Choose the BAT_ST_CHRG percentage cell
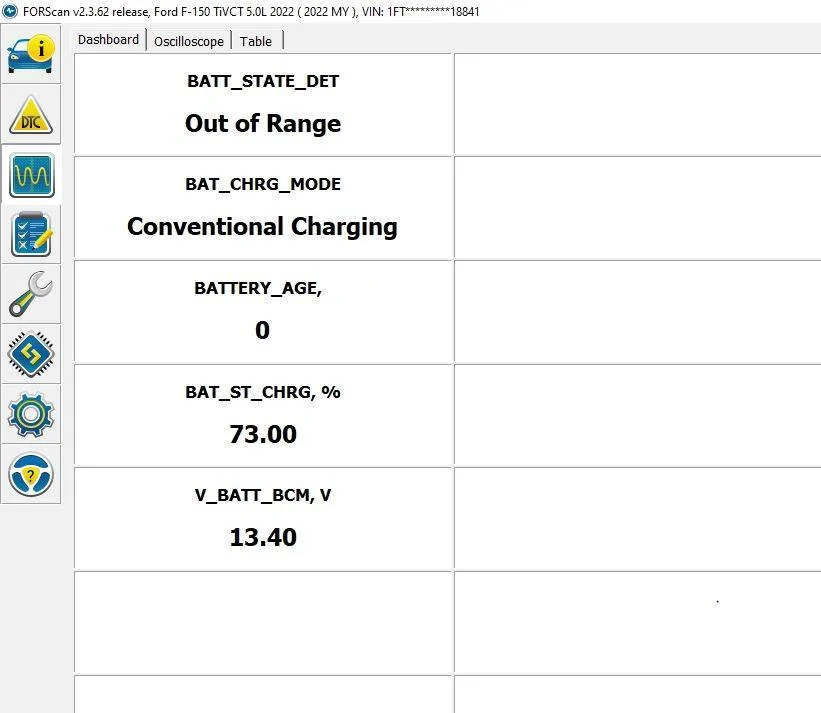The image size is (821, 713). point(263,415)
